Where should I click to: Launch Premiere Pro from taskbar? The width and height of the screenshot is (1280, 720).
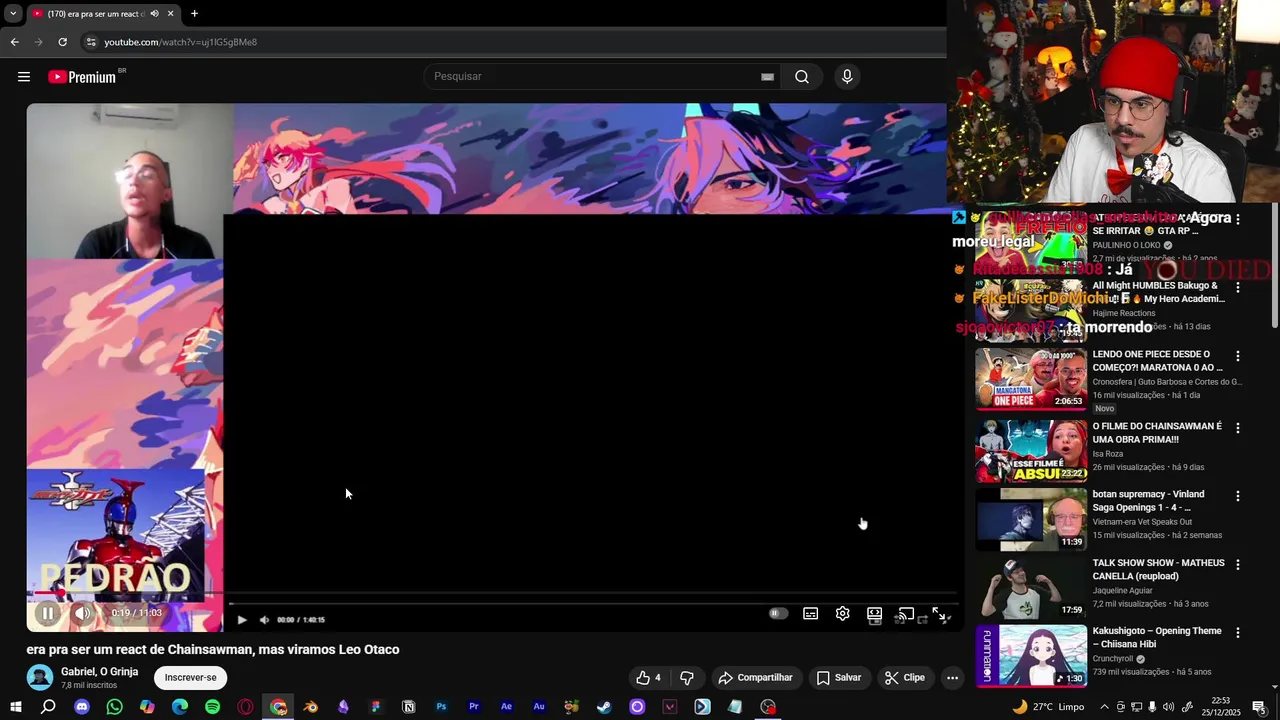tap(474, 707)
